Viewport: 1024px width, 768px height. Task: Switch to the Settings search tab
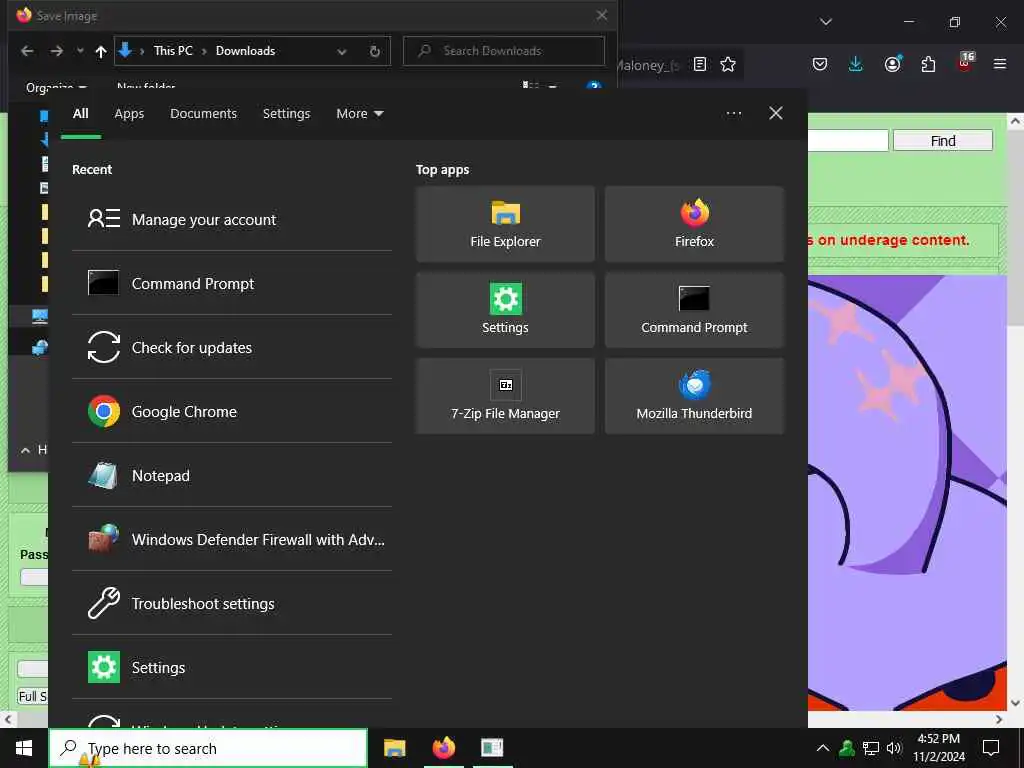click(x=286, y=114)
